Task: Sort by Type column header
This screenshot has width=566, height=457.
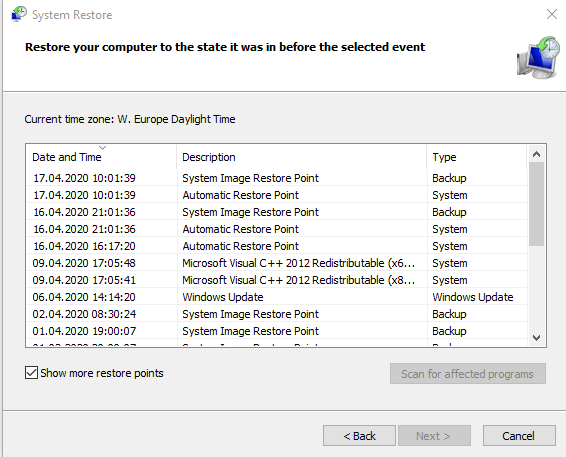Action: point(476,157)
